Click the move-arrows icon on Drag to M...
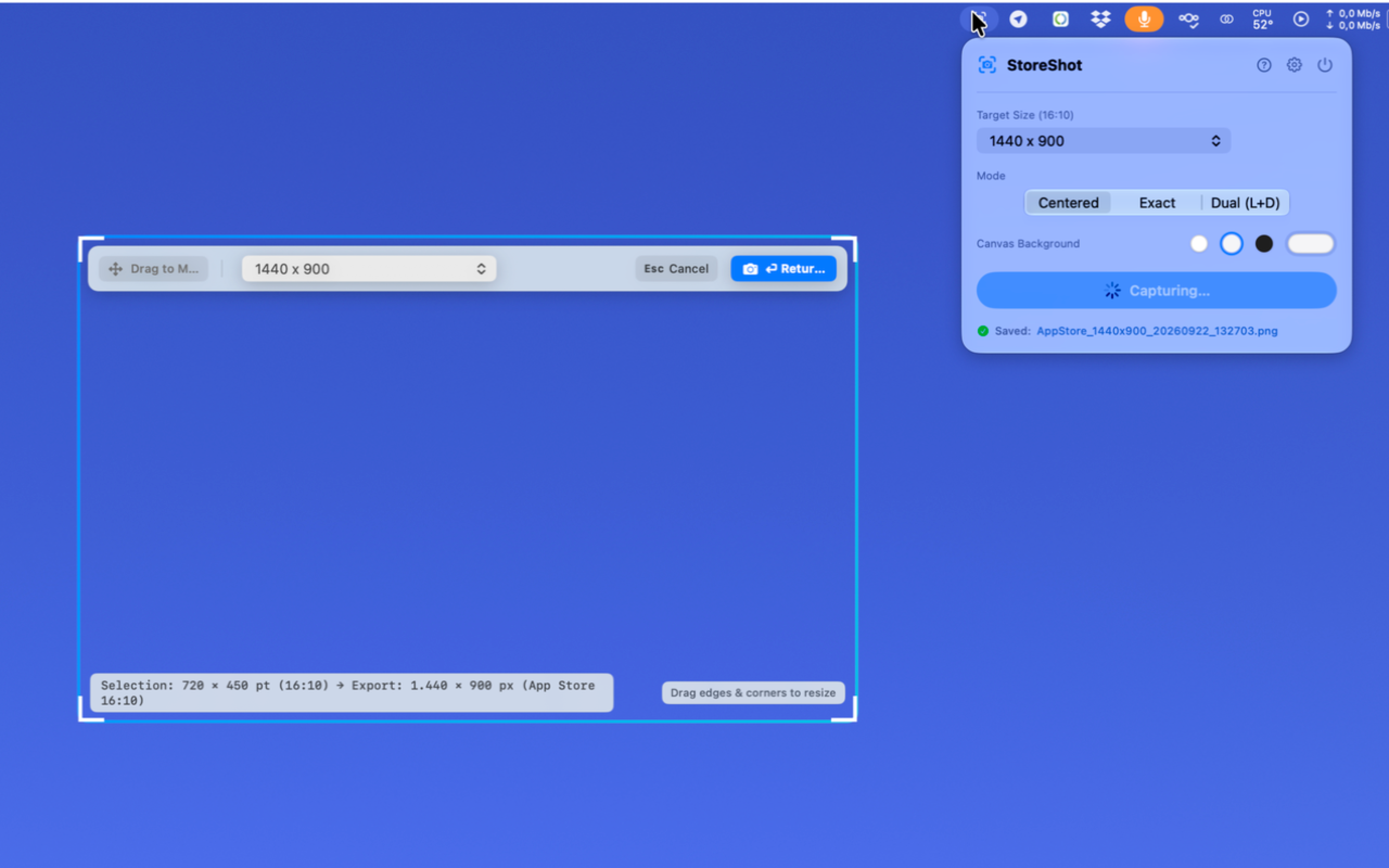This screenshot has height=868, width=1389. click(x=116, y=269)
